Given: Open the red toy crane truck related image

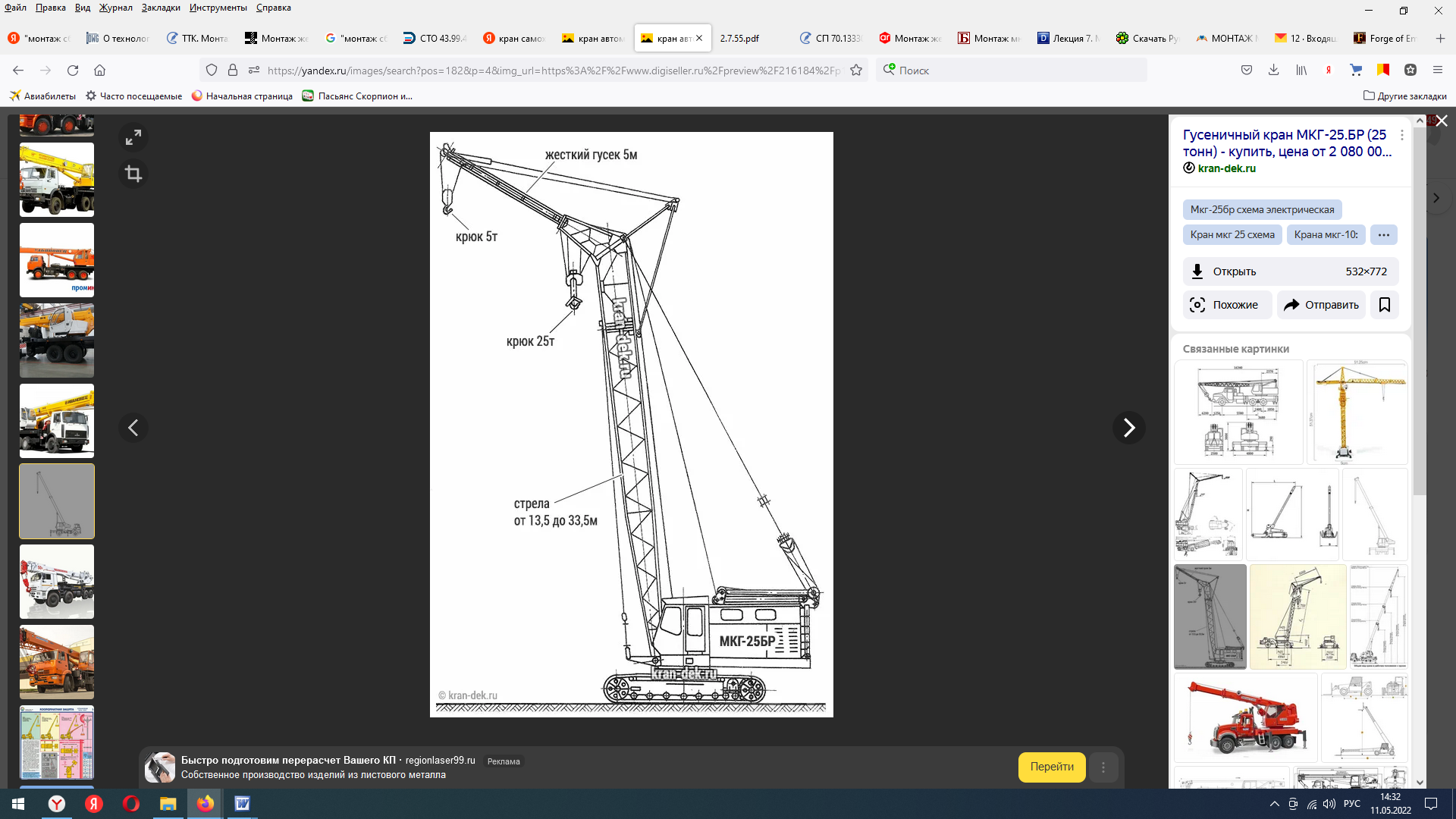Looking at the screenshot, I should pyautogui.click(x=1246, y=717).
